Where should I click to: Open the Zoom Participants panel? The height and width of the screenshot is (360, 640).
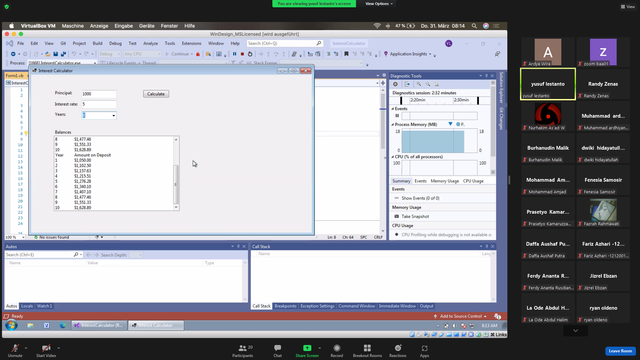tap(243, 350)
